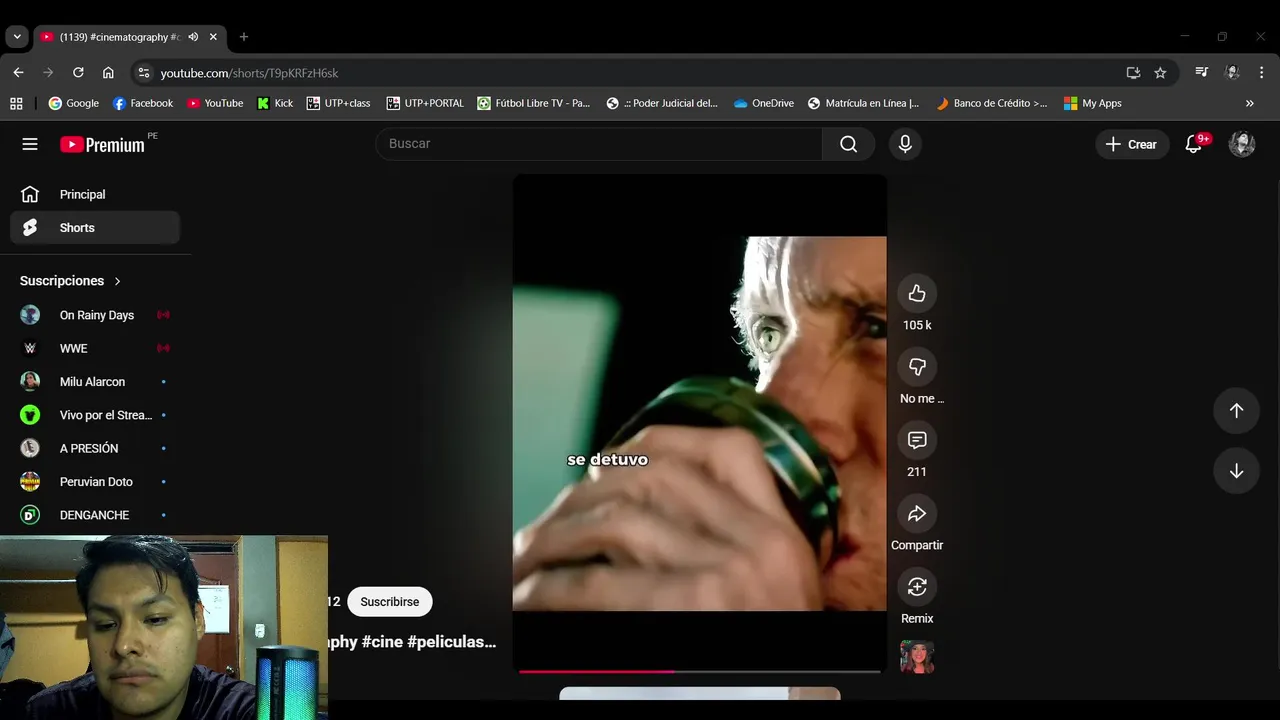Open a new browser tab
This screenshot has height=720, width=1280.
tap(243, 37)
